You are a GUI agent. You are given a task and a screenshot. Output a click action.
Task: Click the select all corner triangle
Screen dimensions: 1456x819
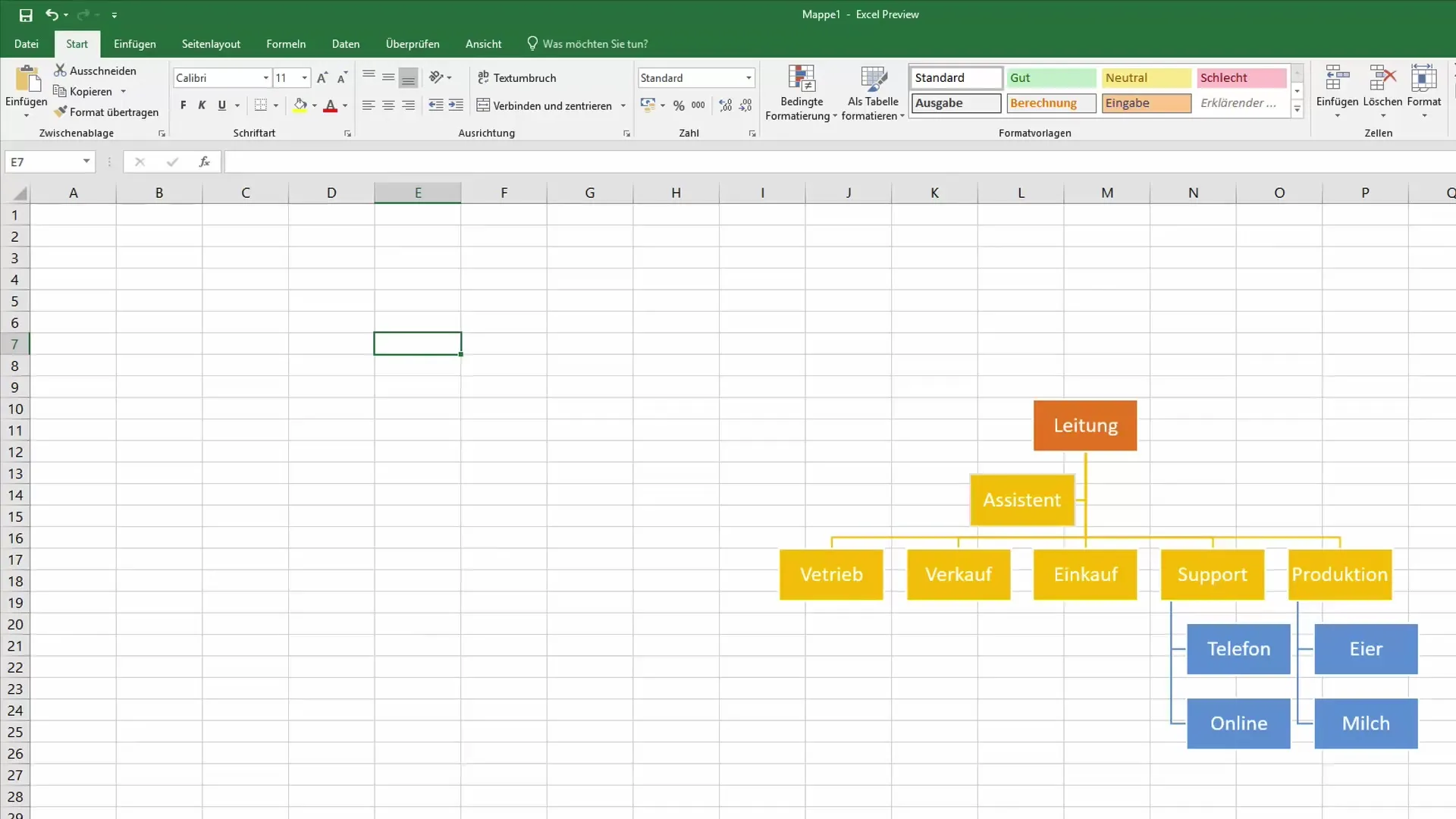pyautogui.click(x=20, y=193)
